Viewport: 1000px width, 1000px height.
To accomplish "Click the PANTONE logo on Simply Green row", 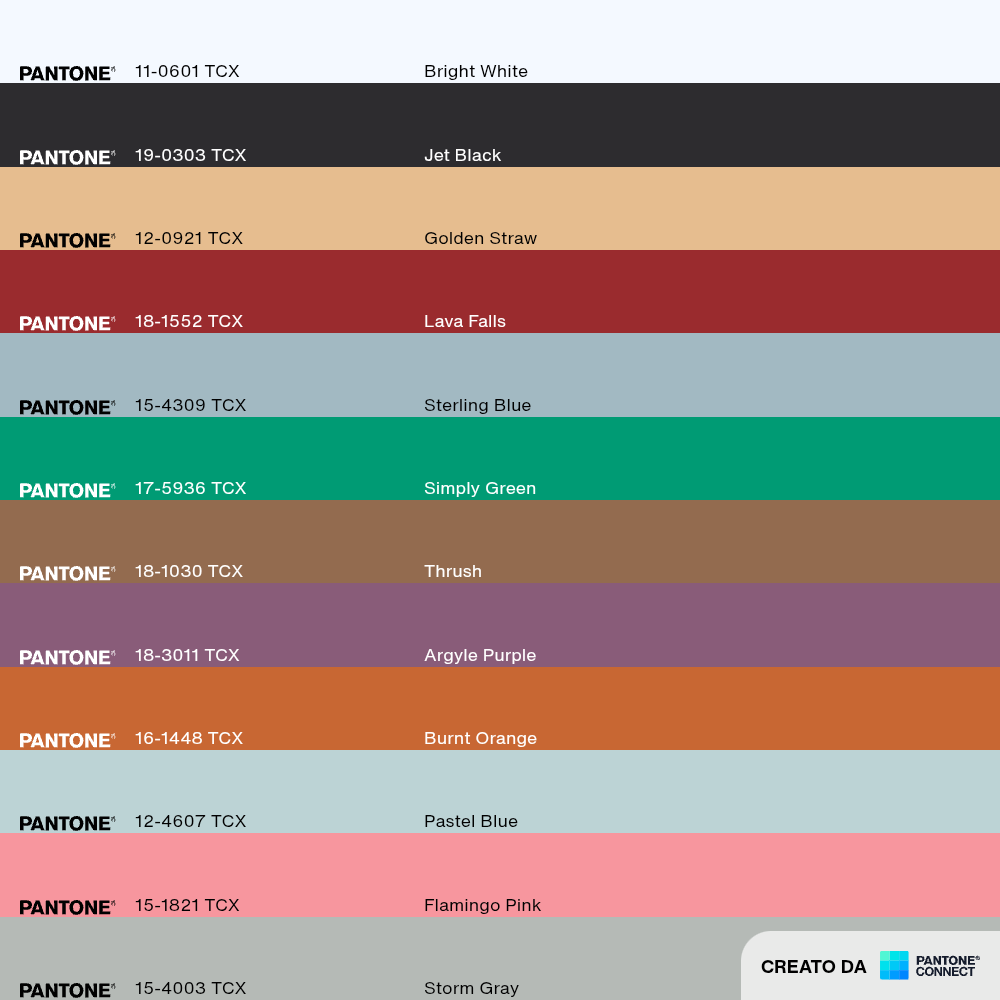I will click(x=67, y=490).
